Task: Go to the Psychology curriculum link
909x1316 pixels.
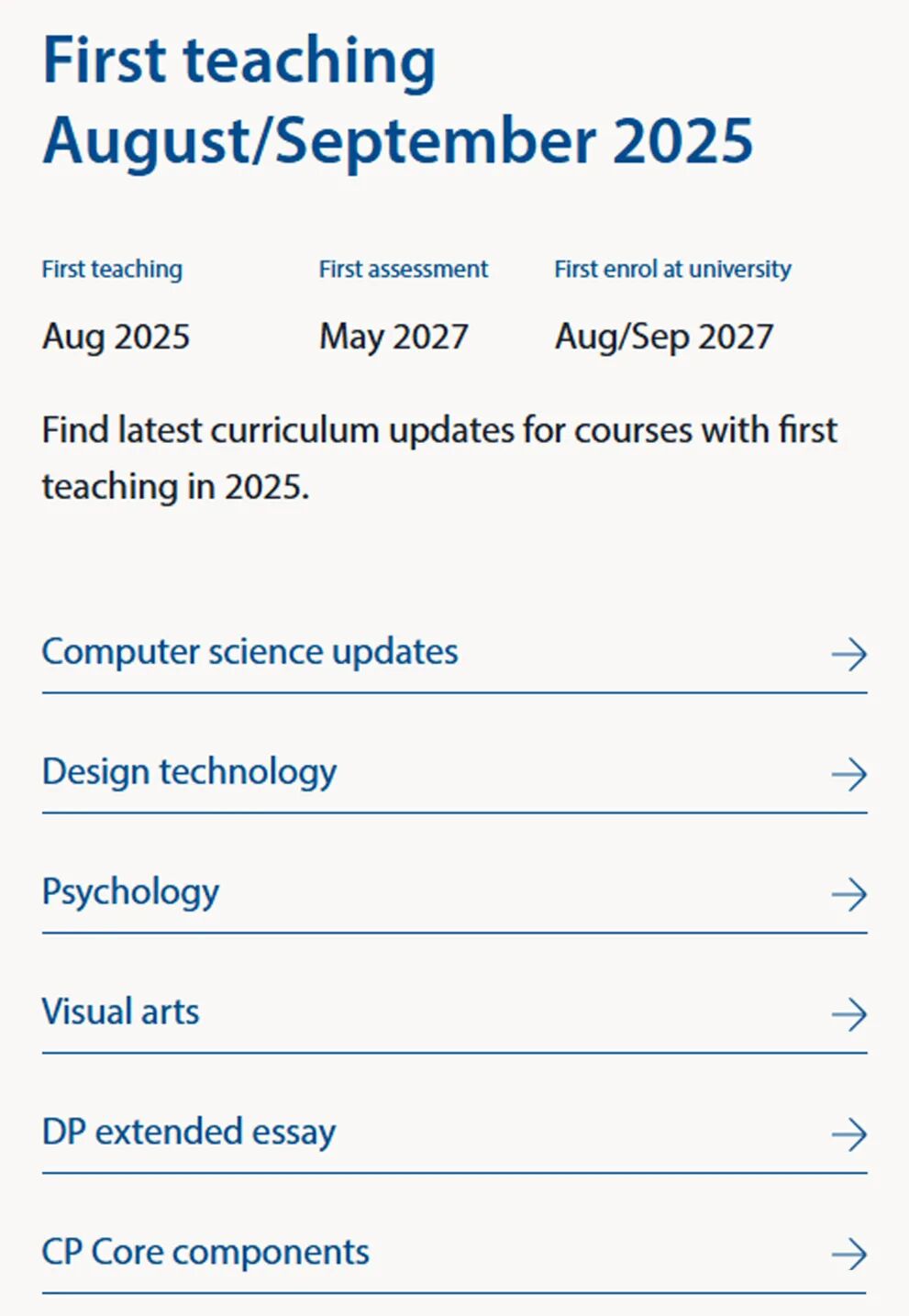Action: click(x=130, y=892)
